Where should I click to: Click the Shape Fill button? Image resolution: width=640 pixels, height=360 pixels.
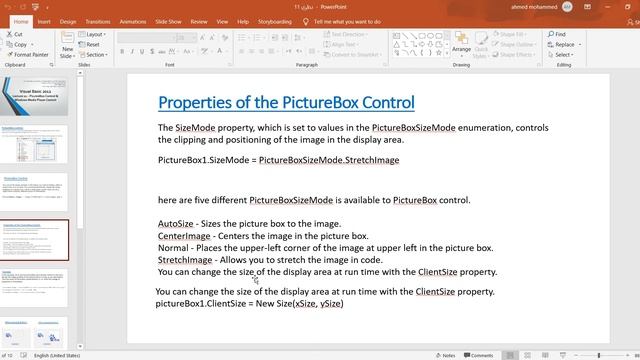(x=509, y=34)
